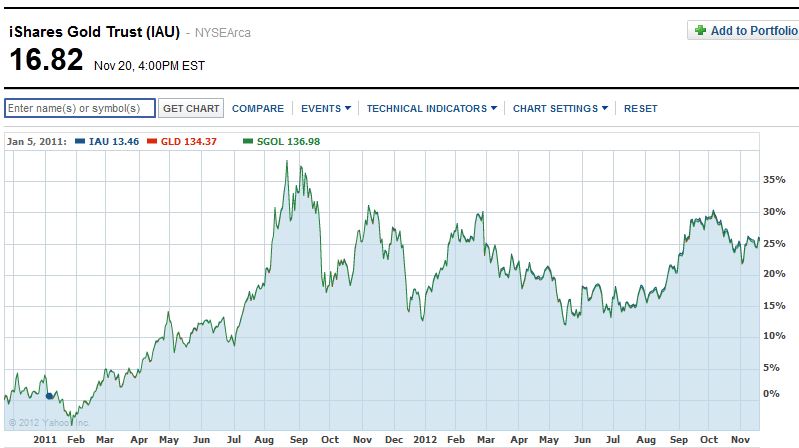Image resolution: width=799 pixels, height=448 pixels.
Task: Click the GET CHART button
Action: [191, 109]
